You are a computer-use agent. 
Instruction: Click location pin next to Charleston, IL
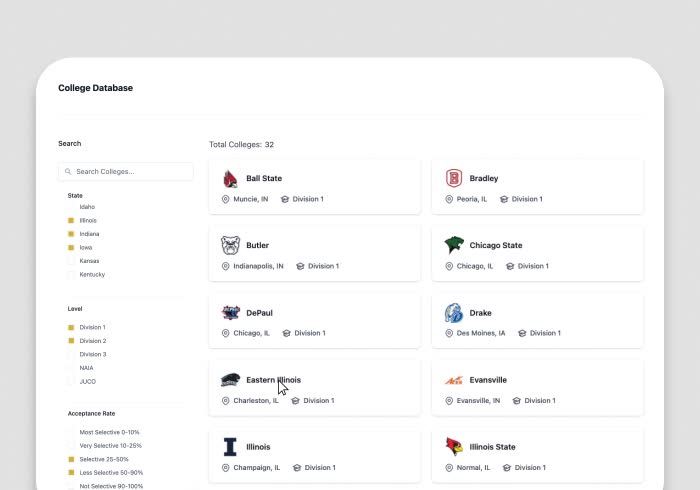pyautogui.click(x=225, y=401)
